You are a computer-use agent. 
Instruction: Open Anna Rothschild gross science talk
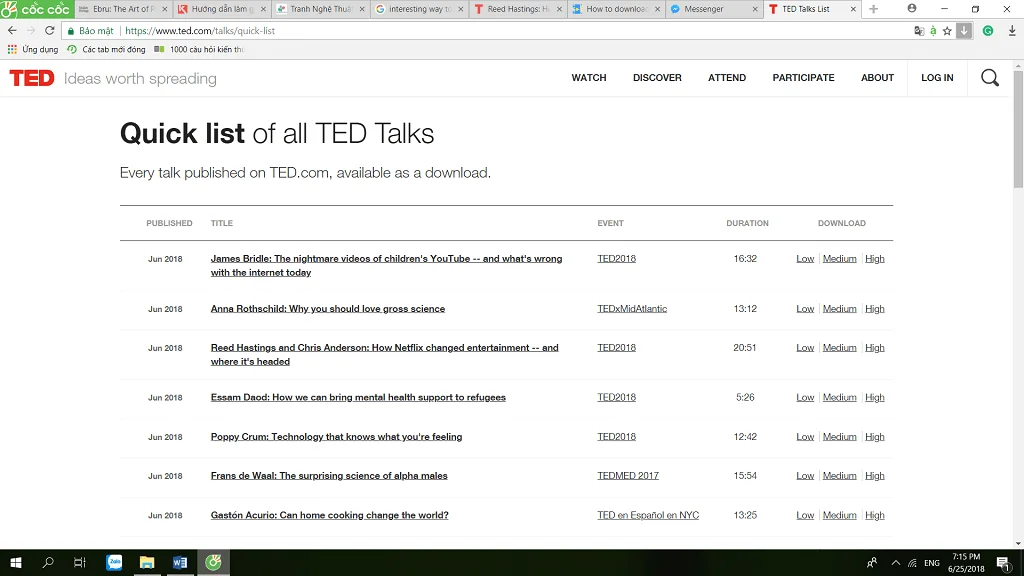point(328,309)
